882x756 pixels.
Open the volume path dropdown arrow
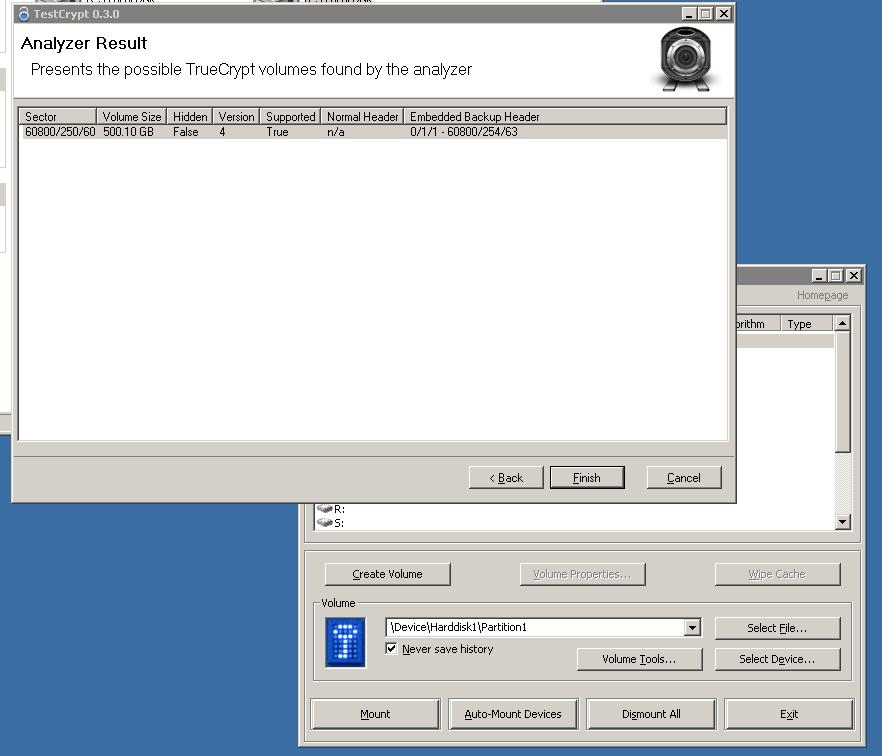tap(692, 627)
